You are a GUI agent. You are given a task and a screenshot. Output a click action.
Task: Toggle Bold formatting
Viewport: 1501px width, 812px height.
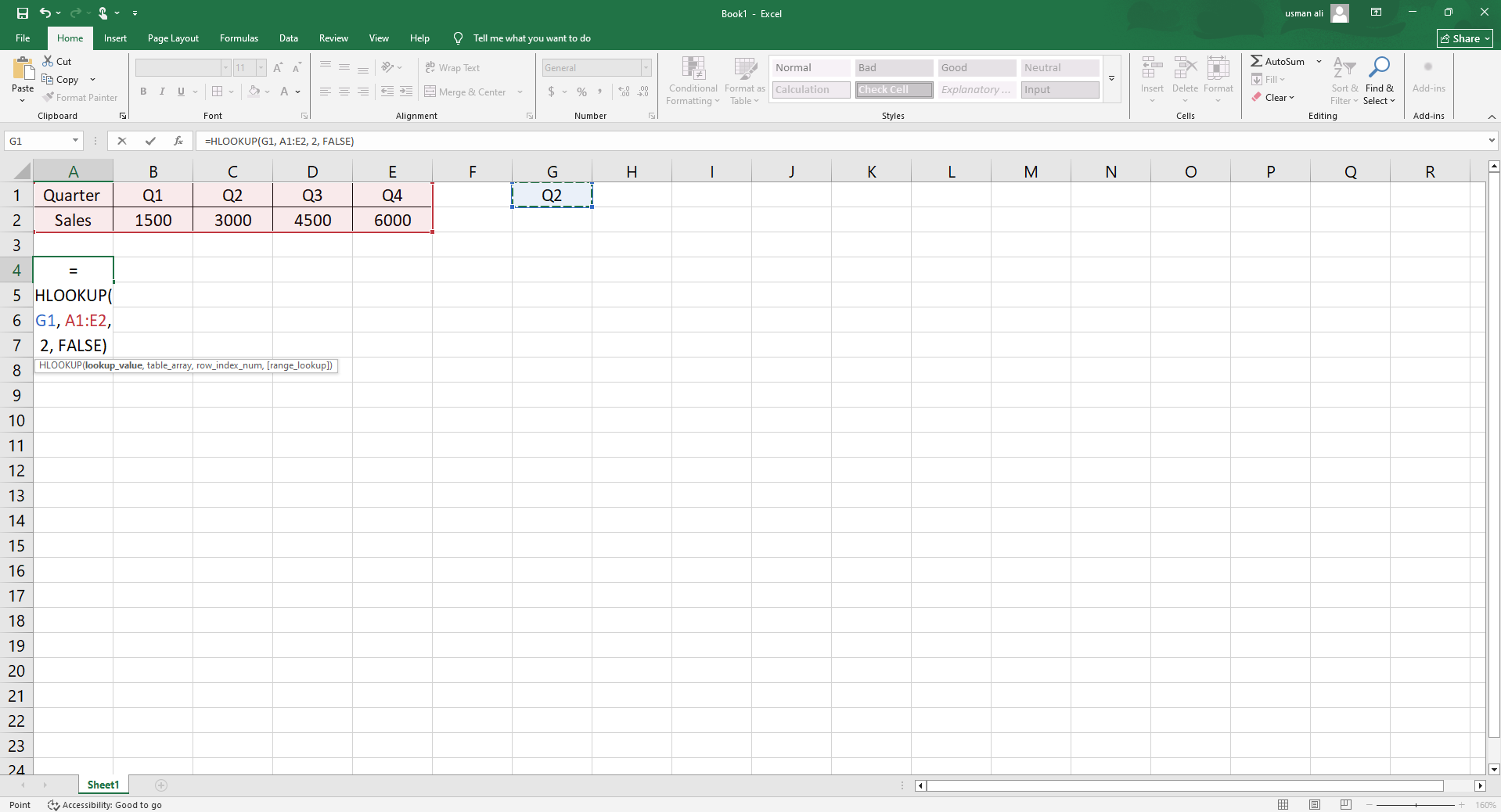143,92
